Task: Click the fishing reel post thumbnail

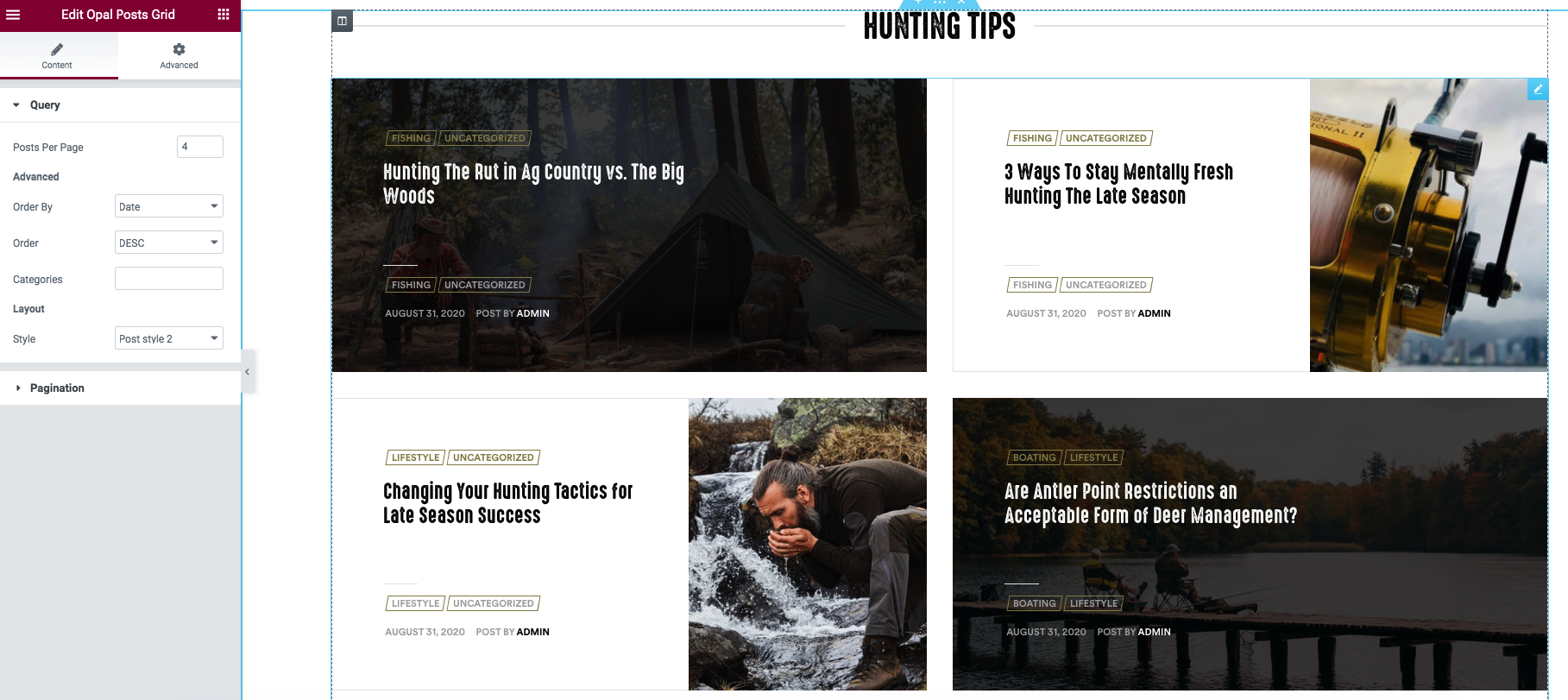Action: click(x=1428, y=225)
